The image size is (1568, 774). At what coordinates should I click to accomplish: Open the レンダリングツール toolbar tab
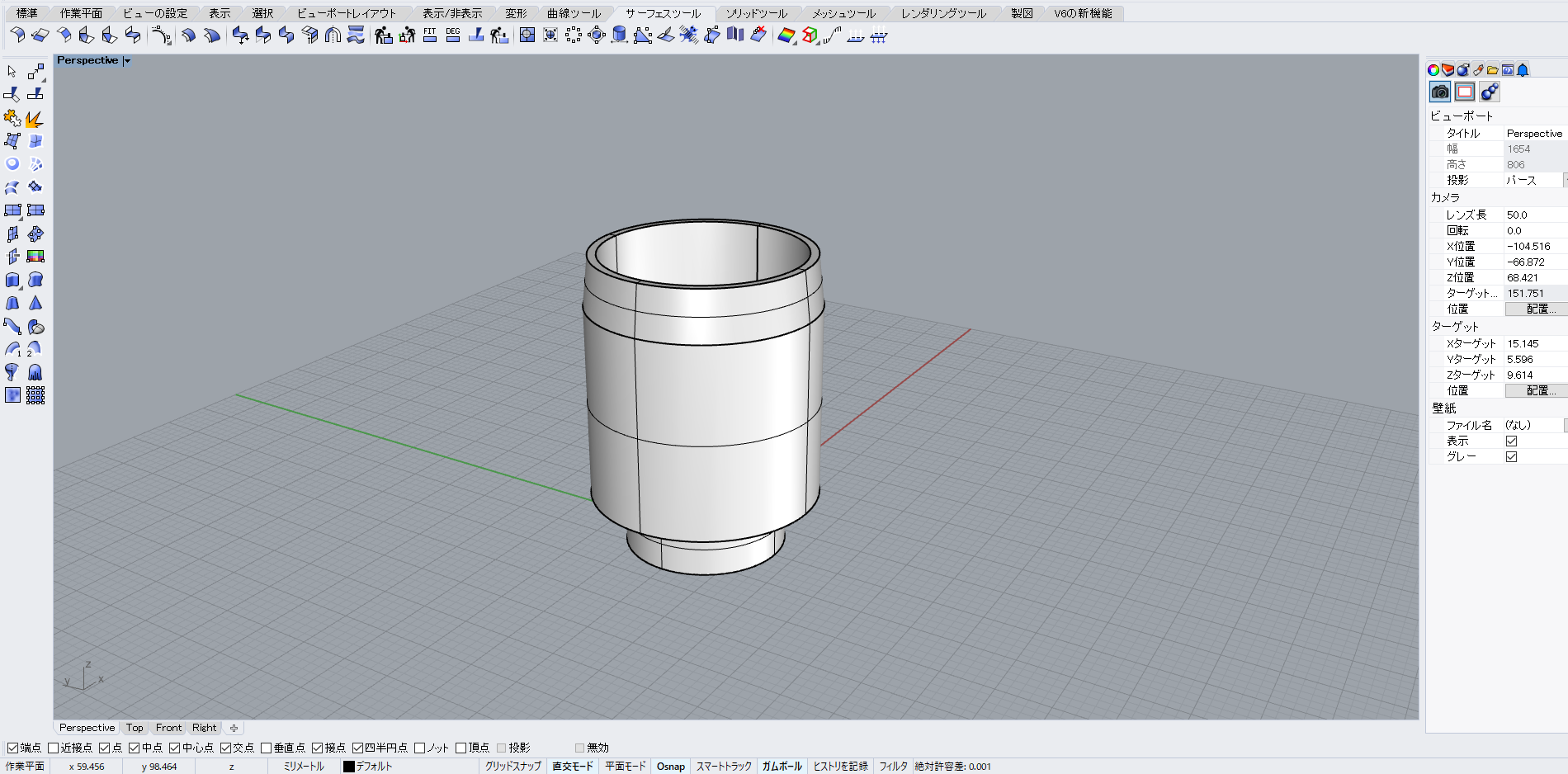(943, 13)
